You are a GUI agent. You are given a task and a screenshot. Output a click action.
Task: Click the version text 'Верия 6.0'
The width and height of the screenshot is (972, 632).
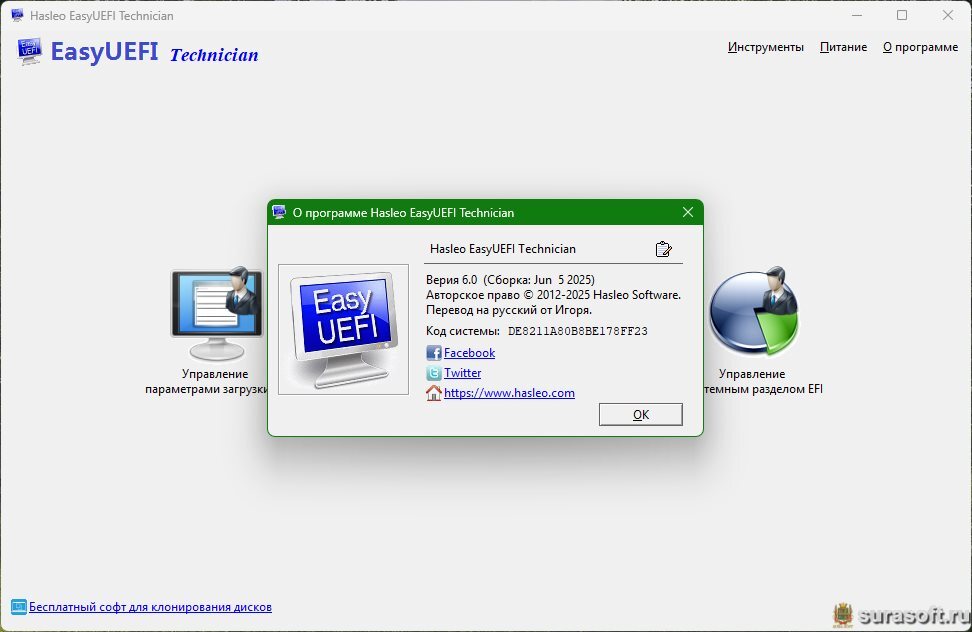[x=452, y=280]
